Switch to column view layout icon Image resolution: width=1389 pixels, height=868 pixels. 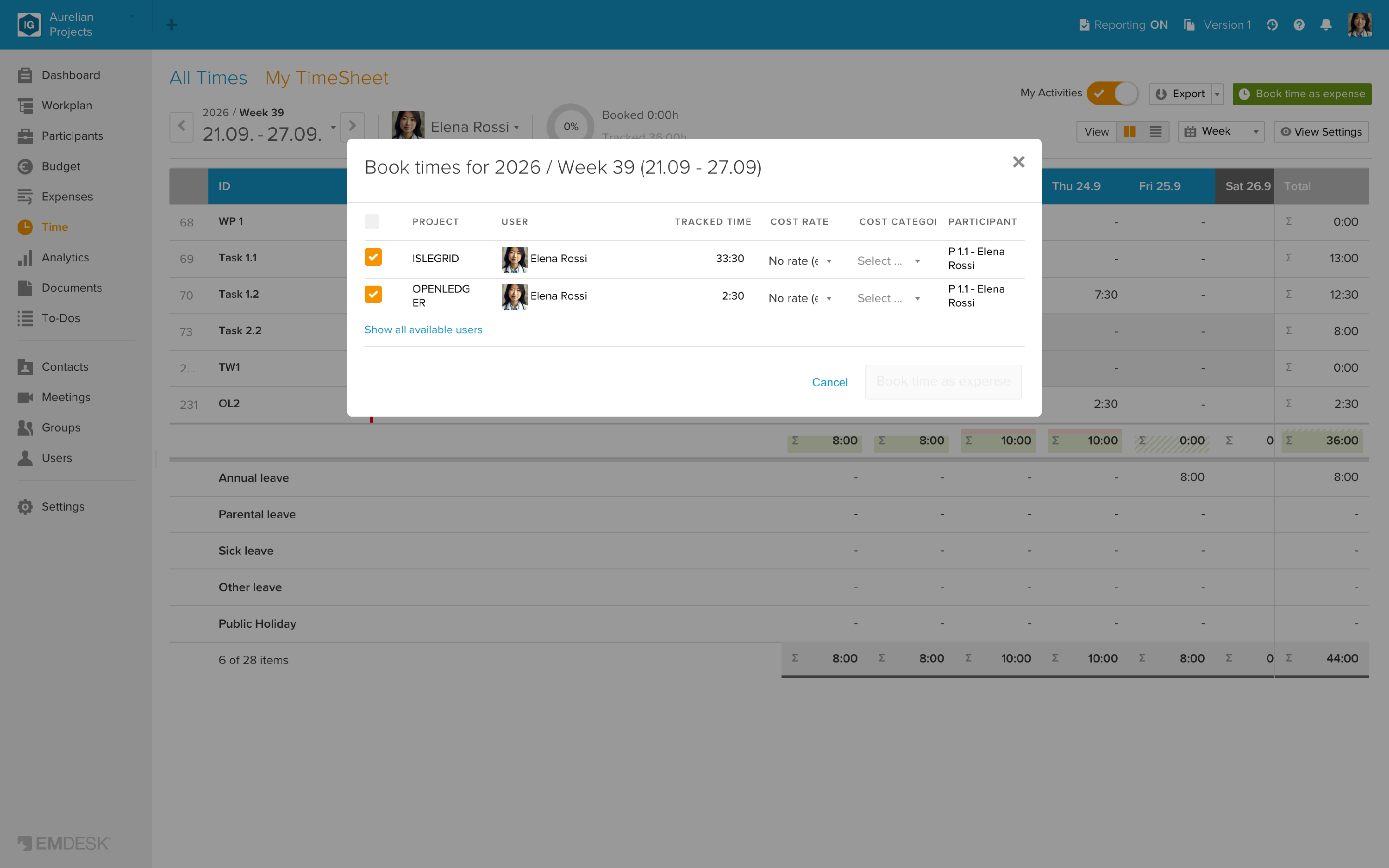1130,131
